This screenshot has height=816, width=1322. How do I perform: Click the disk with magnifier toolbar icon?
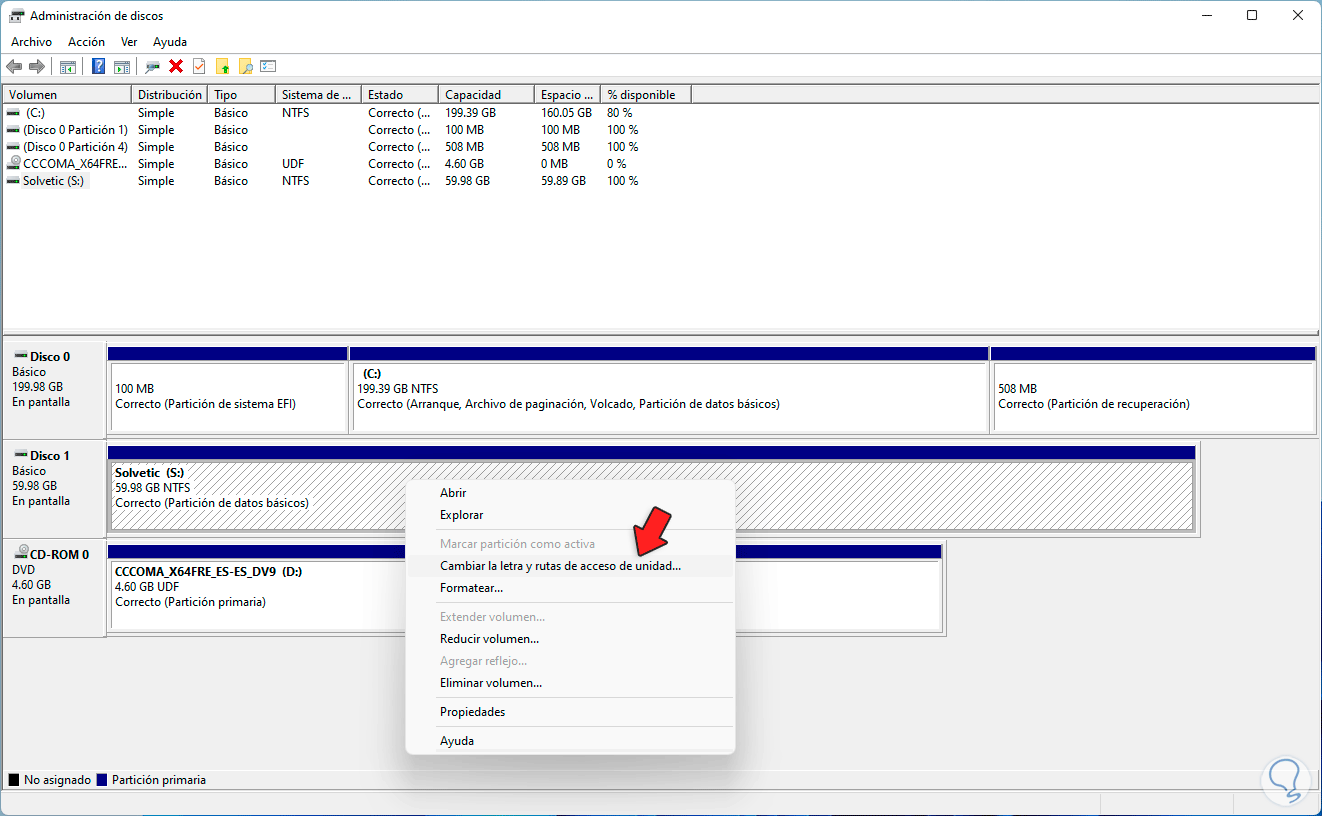153,67
